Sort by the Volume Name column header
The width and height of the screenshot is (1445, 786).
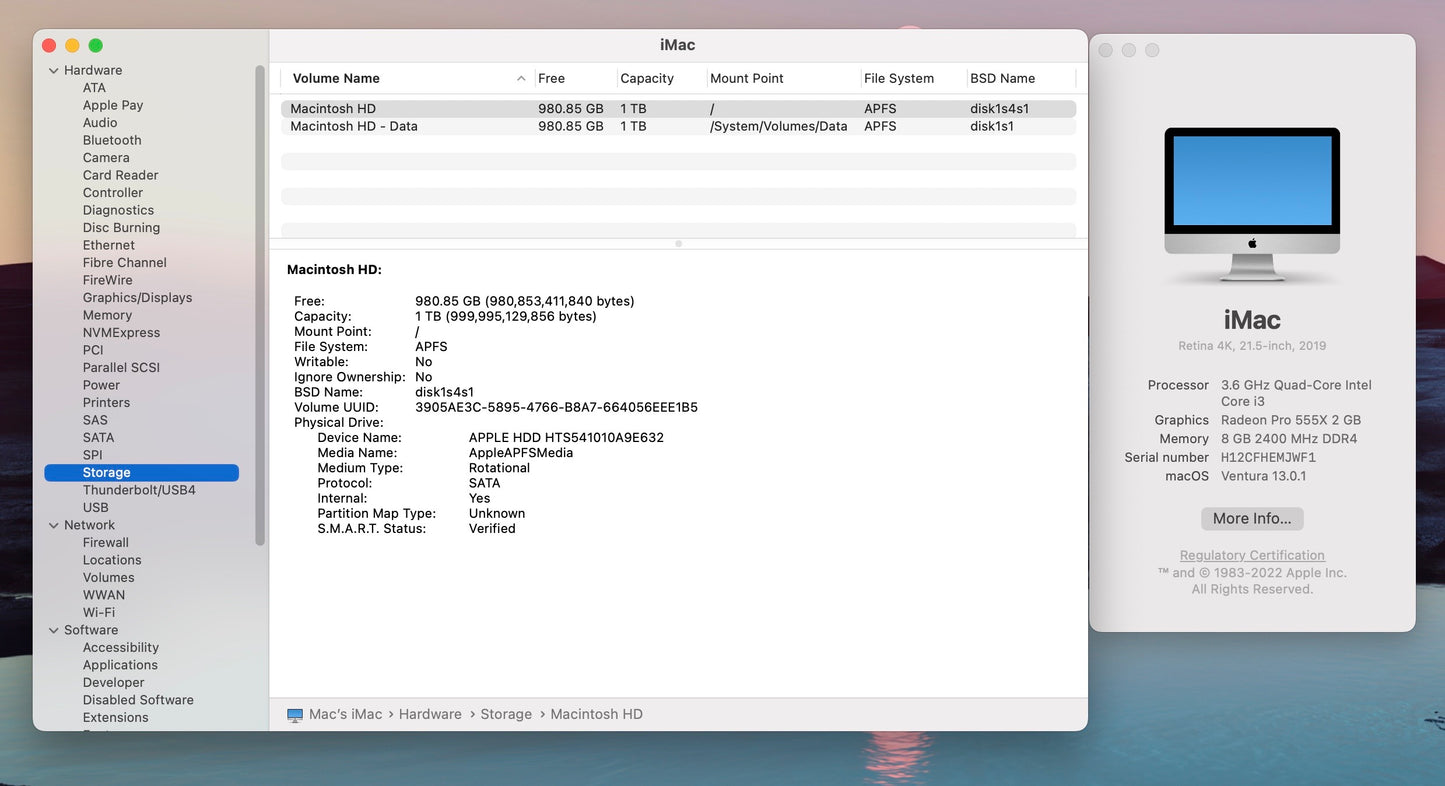pos(335,78)
